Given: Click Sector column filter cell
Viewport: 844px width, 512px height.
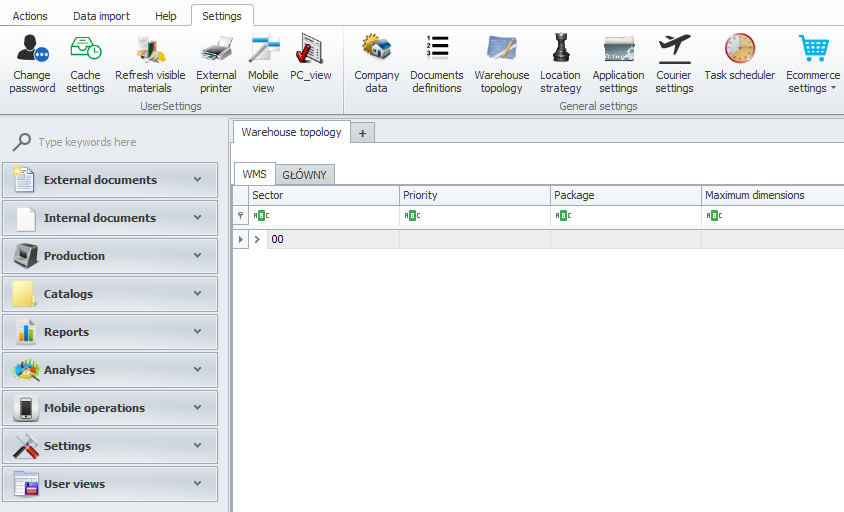Looking at the screenshot, I should 323,215.
